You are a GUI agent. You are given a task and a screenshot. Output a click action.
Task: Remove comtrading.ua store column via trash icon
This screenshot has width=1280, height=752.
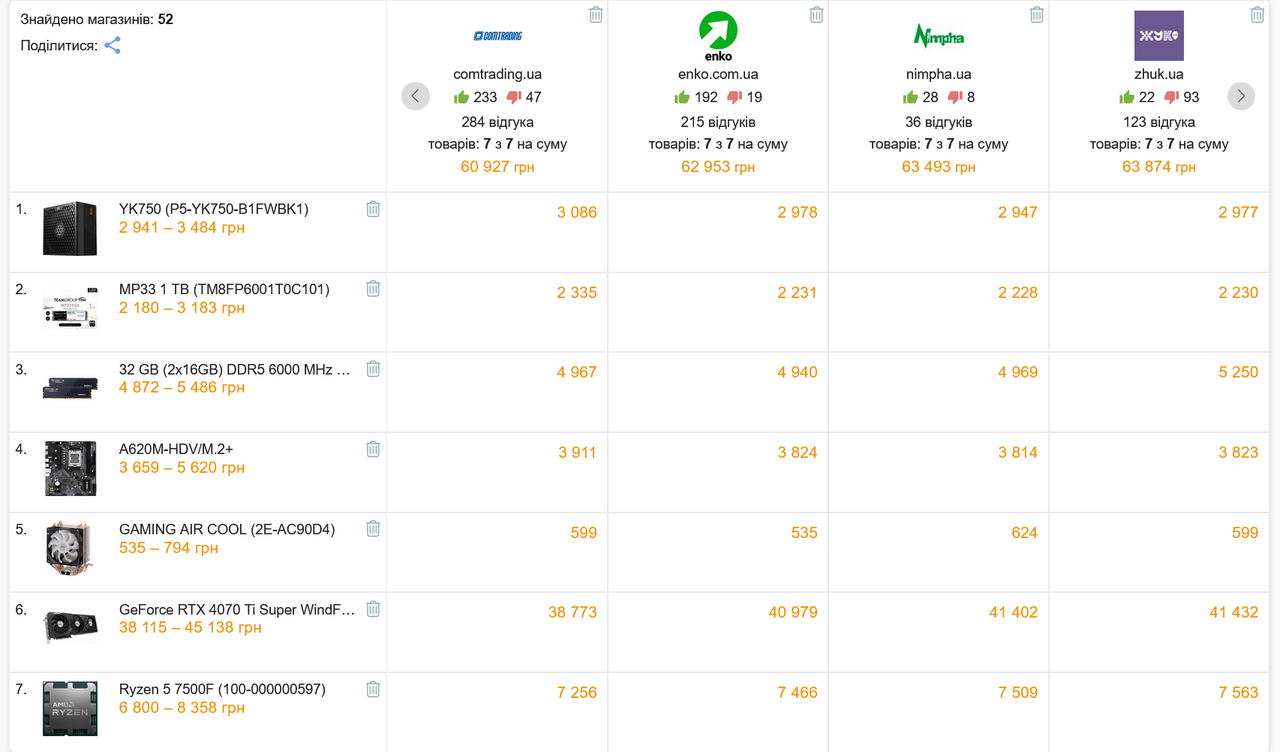pyautogui.click(x=596, y=14)
